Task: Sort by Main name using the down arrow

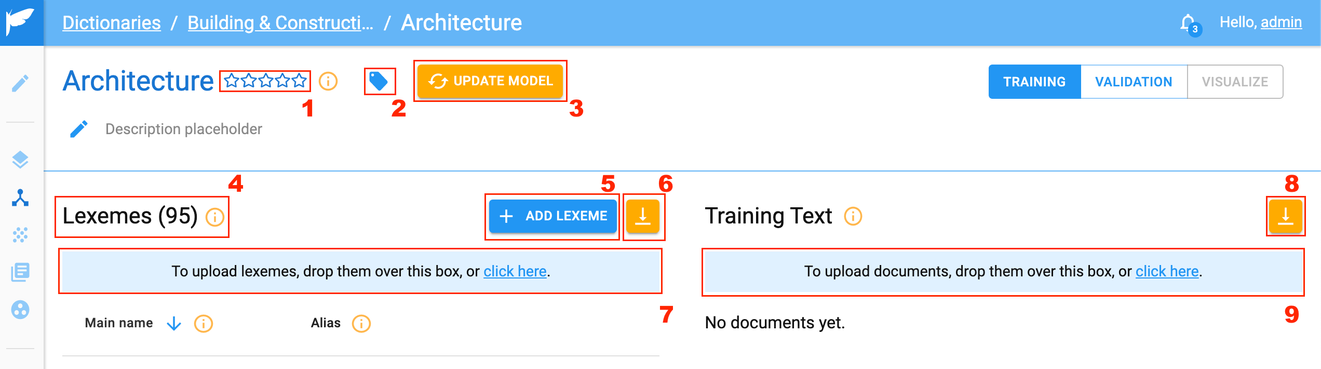Action: [173, 323]
